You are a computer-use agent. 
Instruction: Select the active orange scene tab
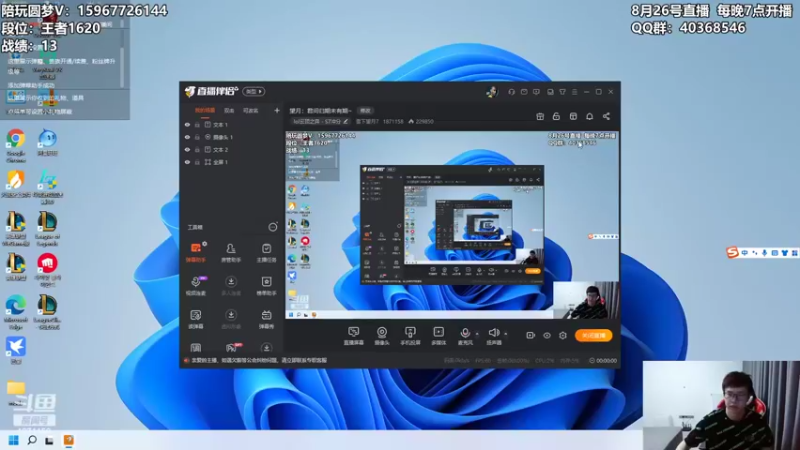click(205, 110)
